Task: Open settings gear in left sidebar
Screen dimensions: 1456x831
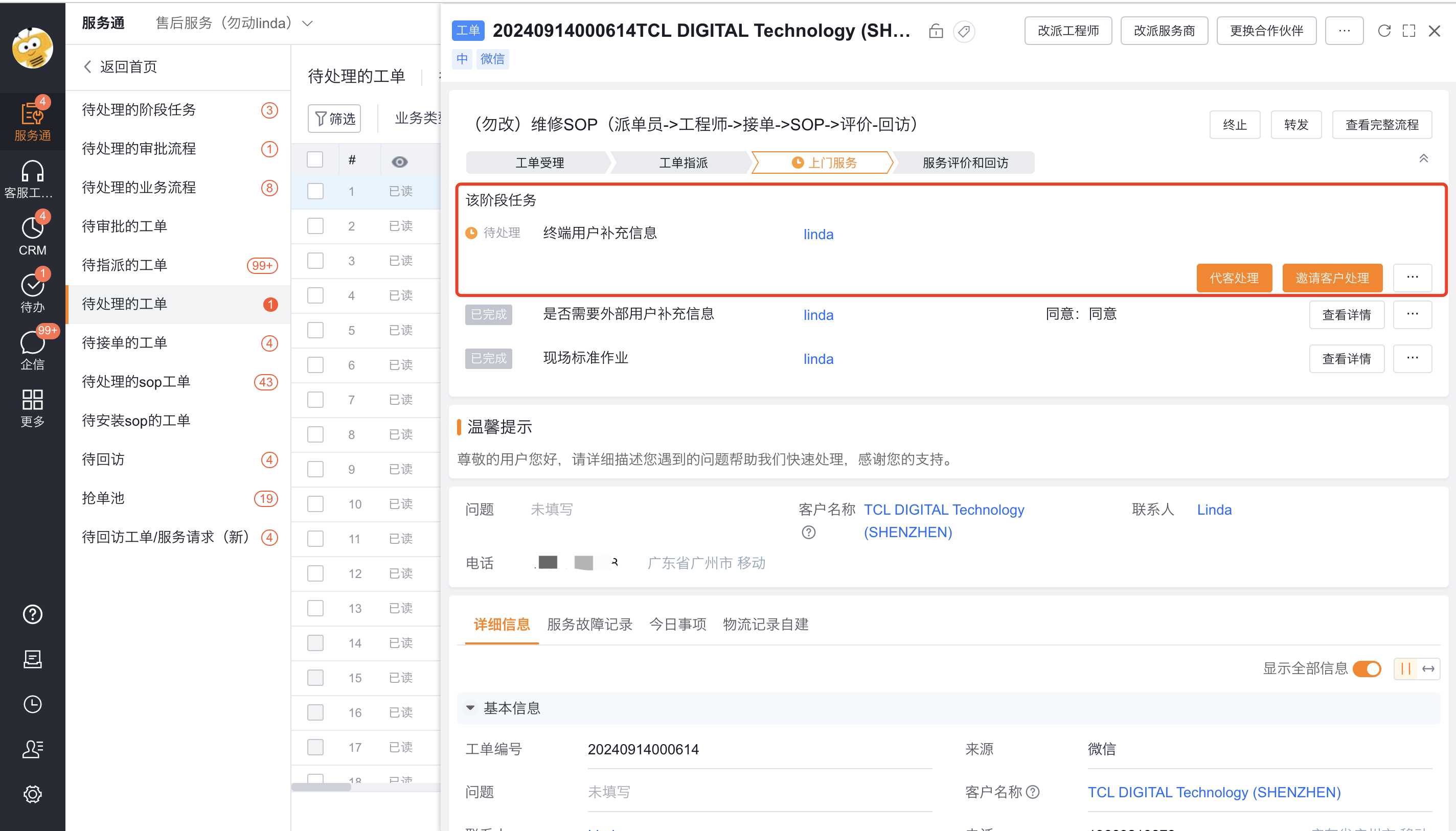Action: [x=32, y=794]
